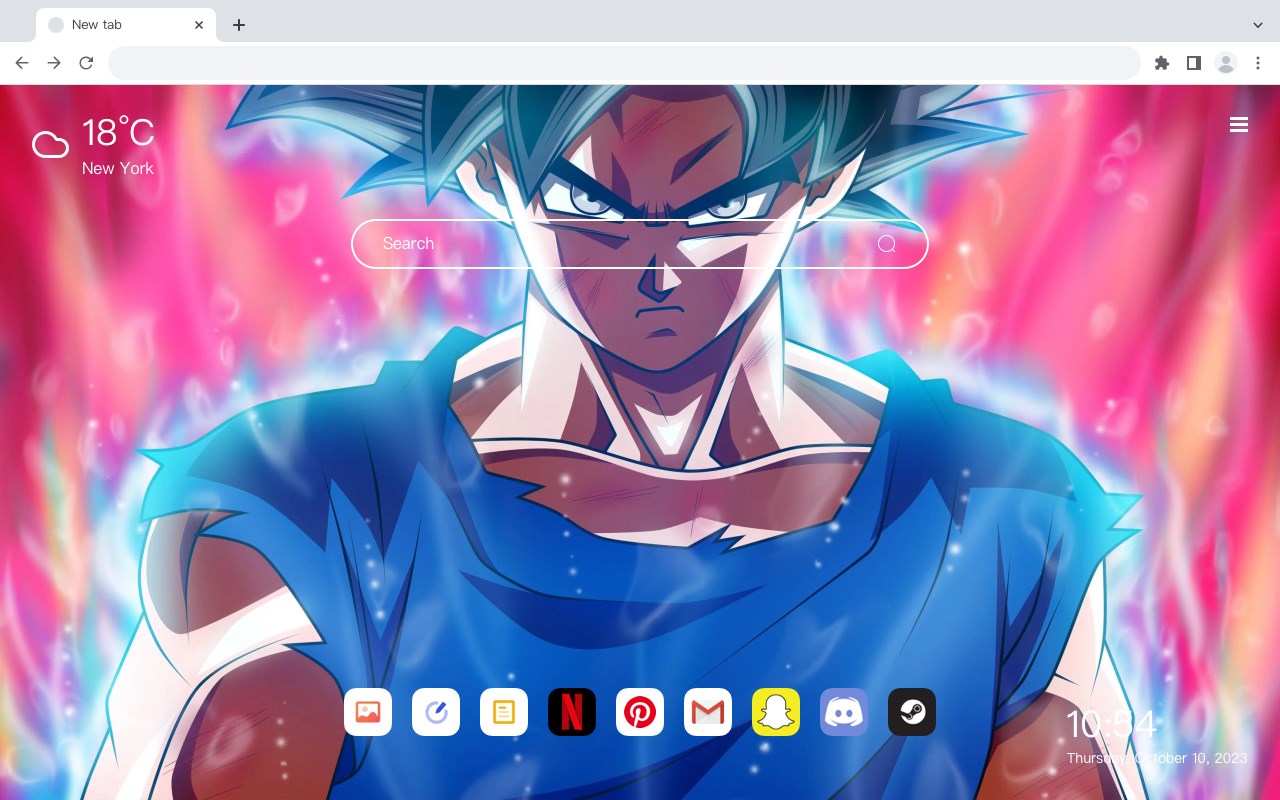Open the Chrome profile avatar
Viewport: 1280px width, 800px height.
1226,63
